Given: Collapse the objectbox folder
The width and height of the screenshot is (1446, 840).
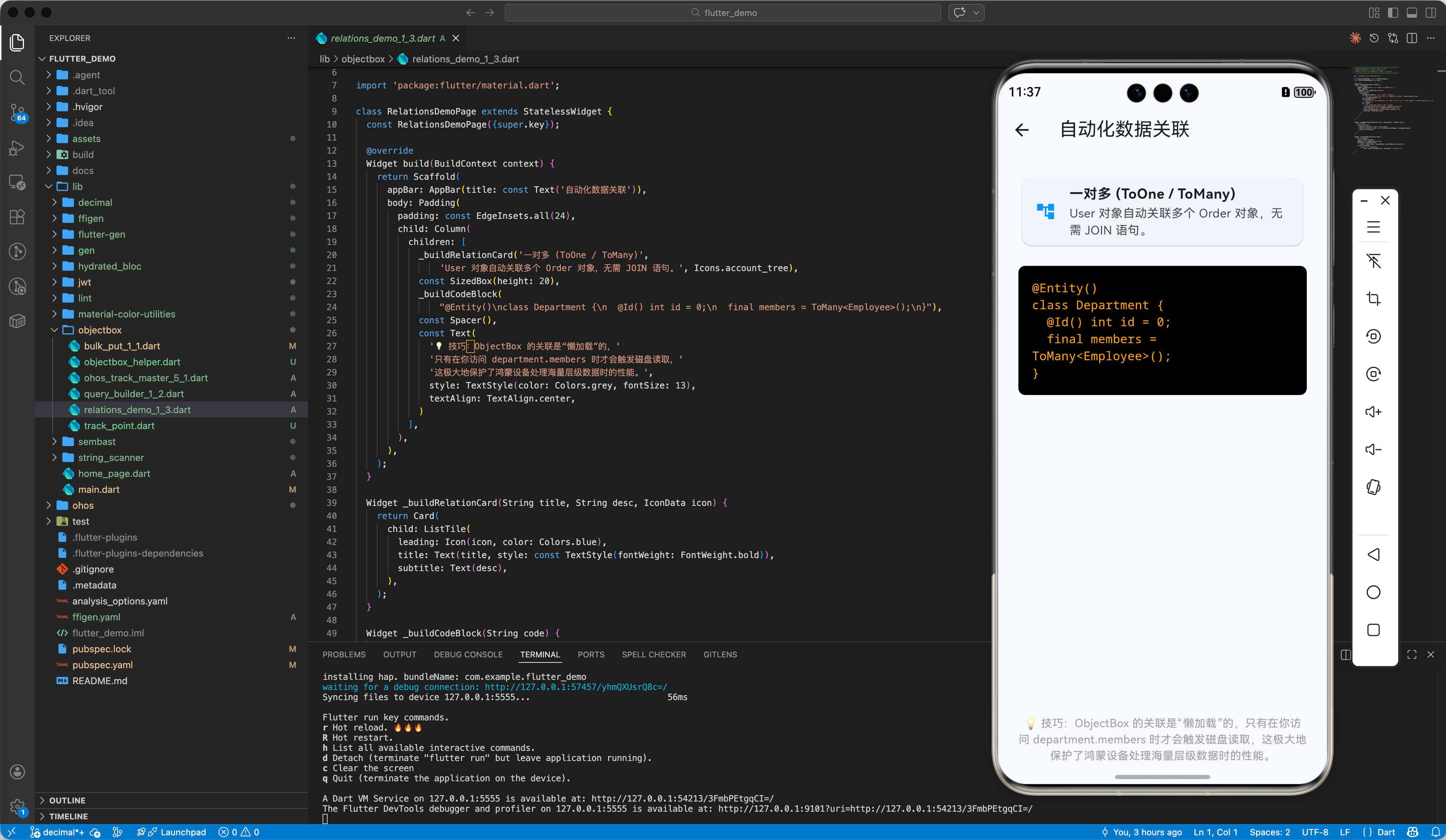Looking at the screenshot, I should (55, 330).
